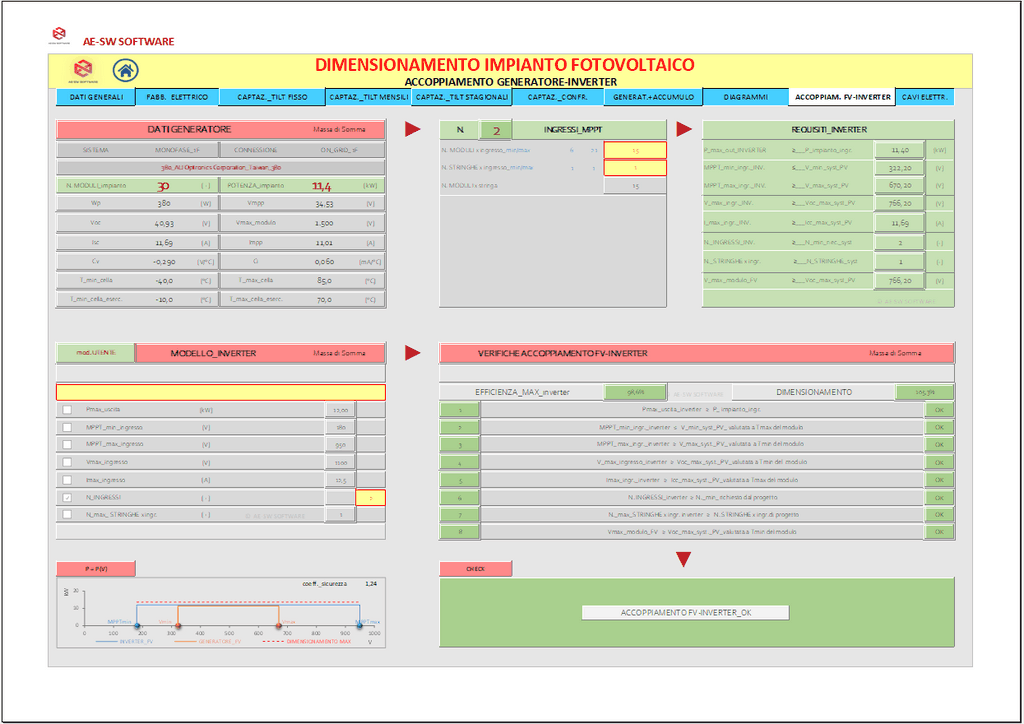The image size is (1024, 724).
Task: Go to the GENERAT.+ACCUMULO tab
Action: pyautogui.click(x=653, y=97)
